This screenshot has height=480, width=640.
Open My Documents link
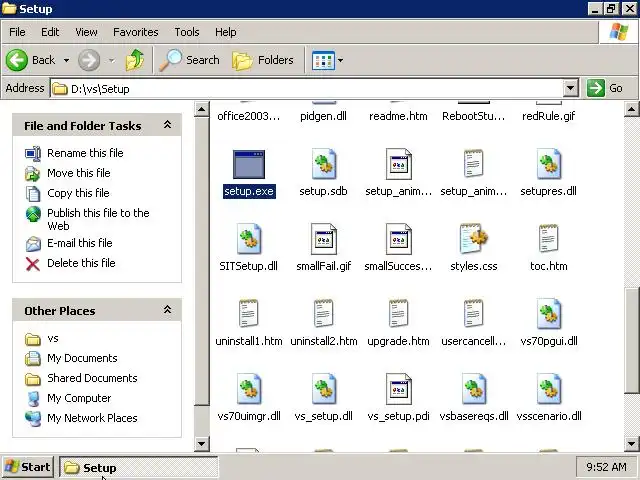82,358
